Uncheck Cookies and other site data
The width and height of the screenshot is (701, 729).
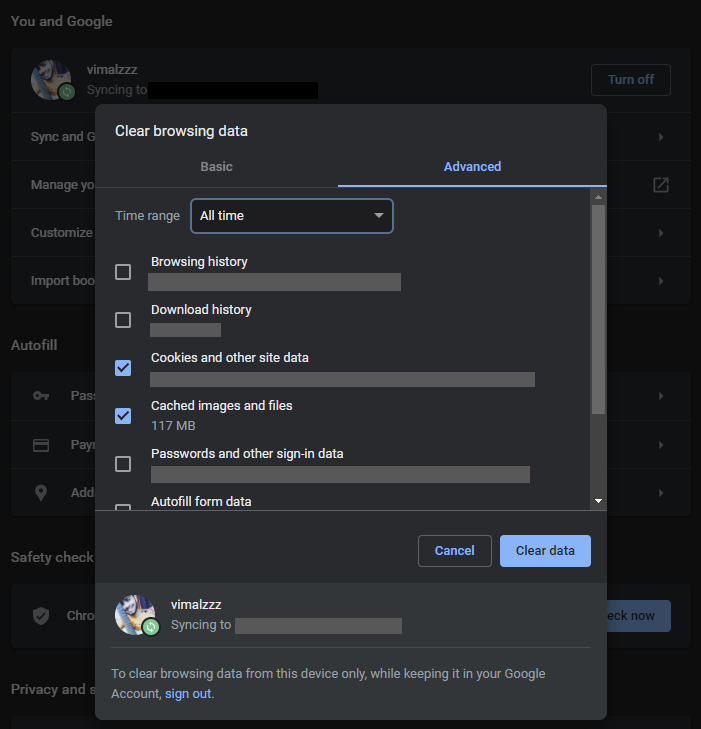[123, 368]
